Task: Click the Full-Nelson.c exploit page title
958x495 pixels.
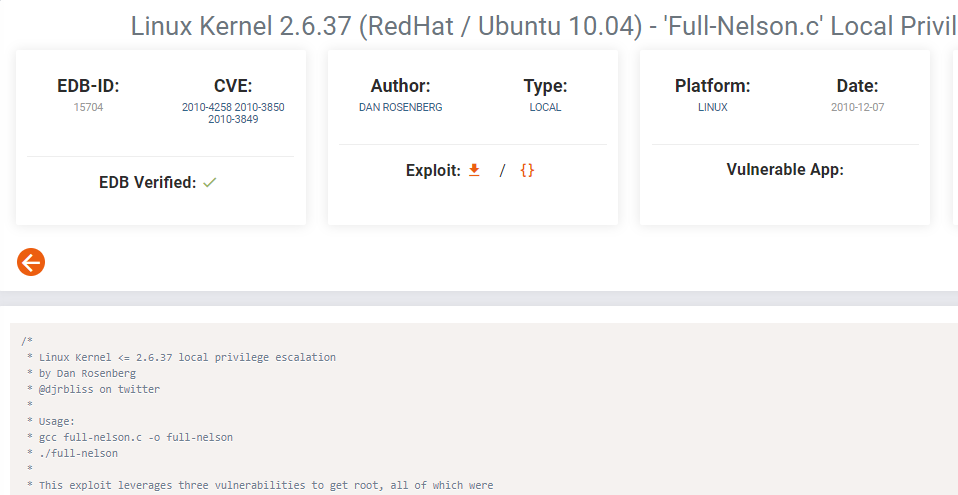Action: [x=544, y=26]
